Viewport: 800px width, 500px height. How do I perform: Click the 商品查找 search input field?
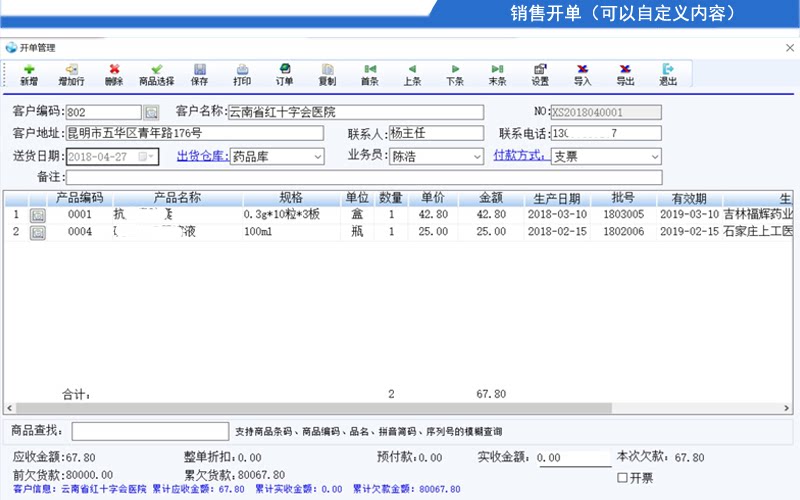pos(150,431)
